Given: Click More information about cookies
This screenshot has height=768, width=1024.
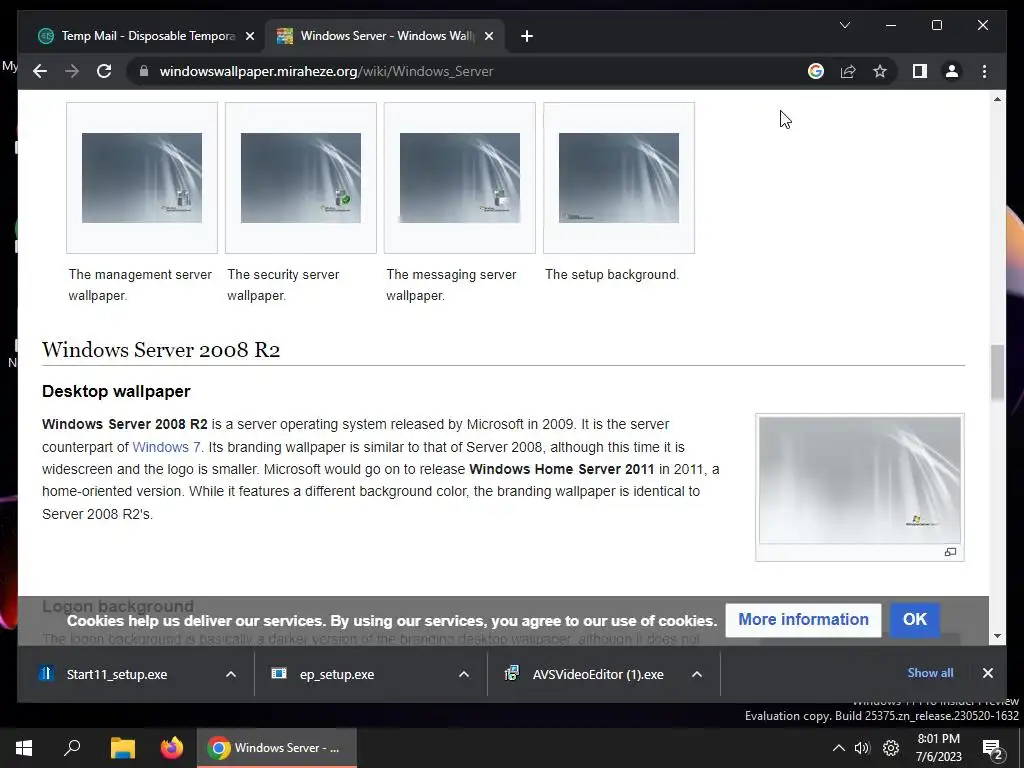Looking at the screenshot, I should 803,619.
